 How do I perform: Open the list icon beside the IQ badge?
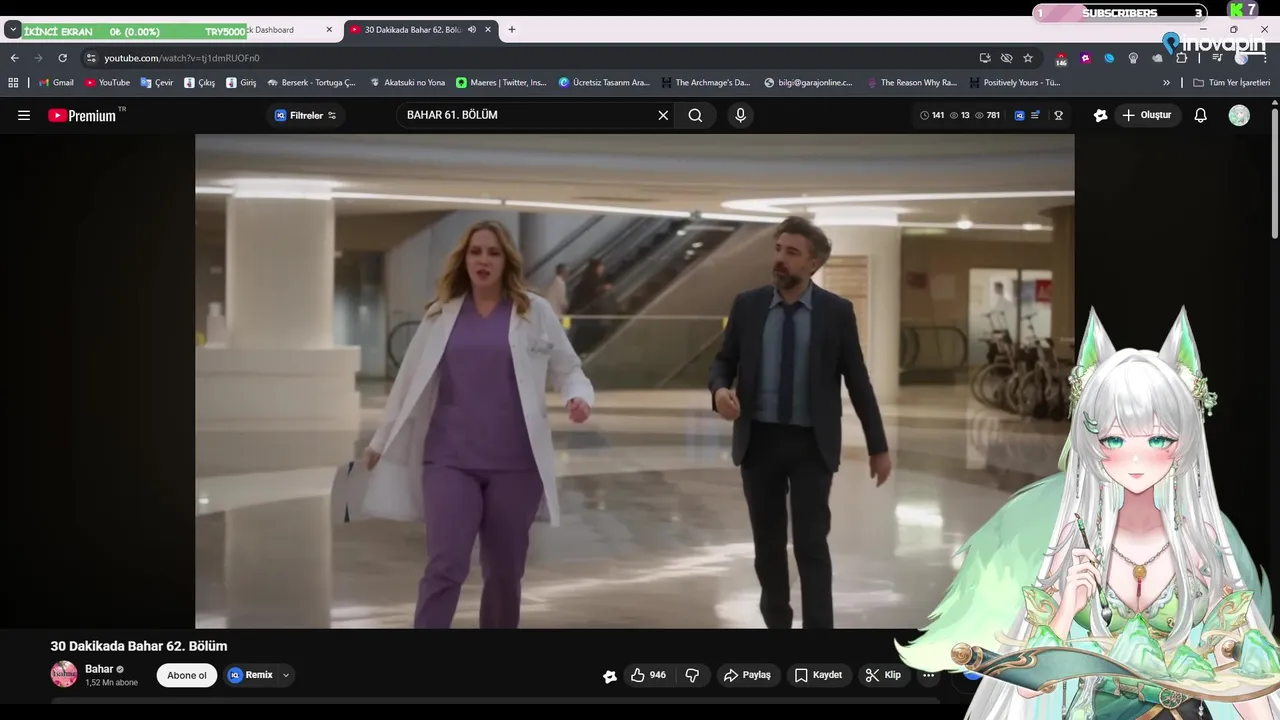[1036, 115]
